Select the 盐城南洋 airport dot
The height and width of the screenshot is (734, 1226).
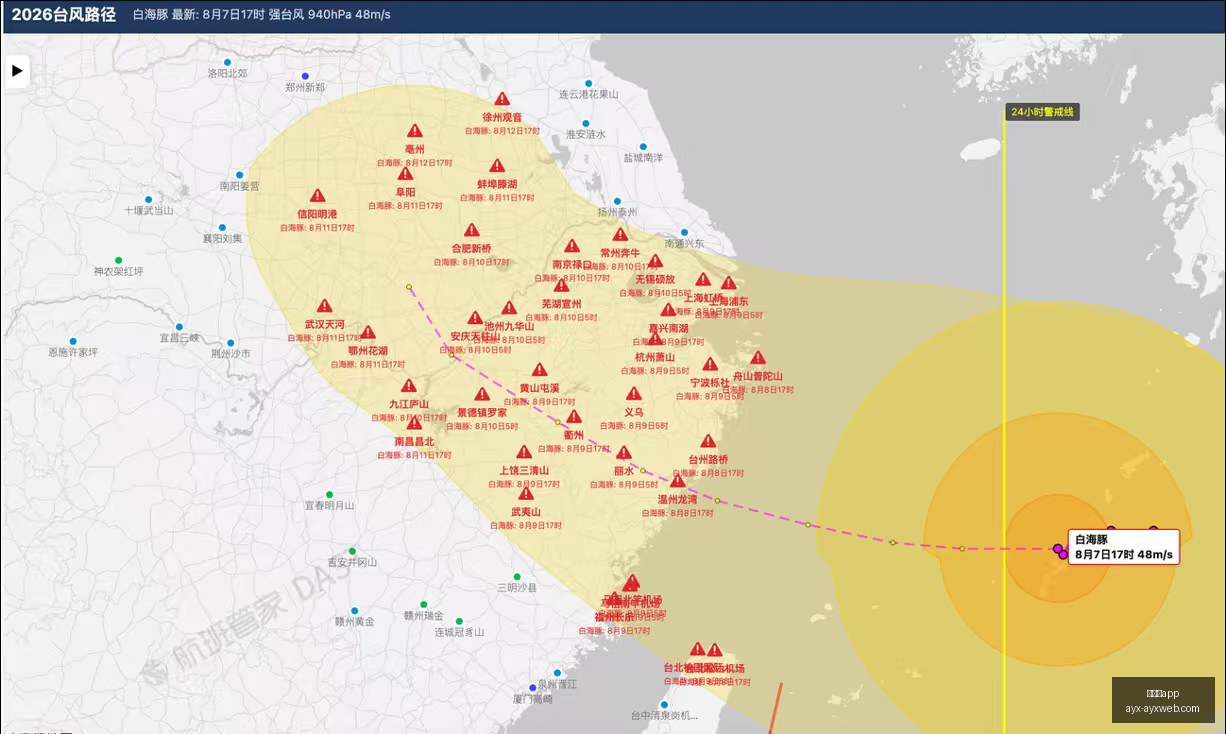tap(642, 146)
